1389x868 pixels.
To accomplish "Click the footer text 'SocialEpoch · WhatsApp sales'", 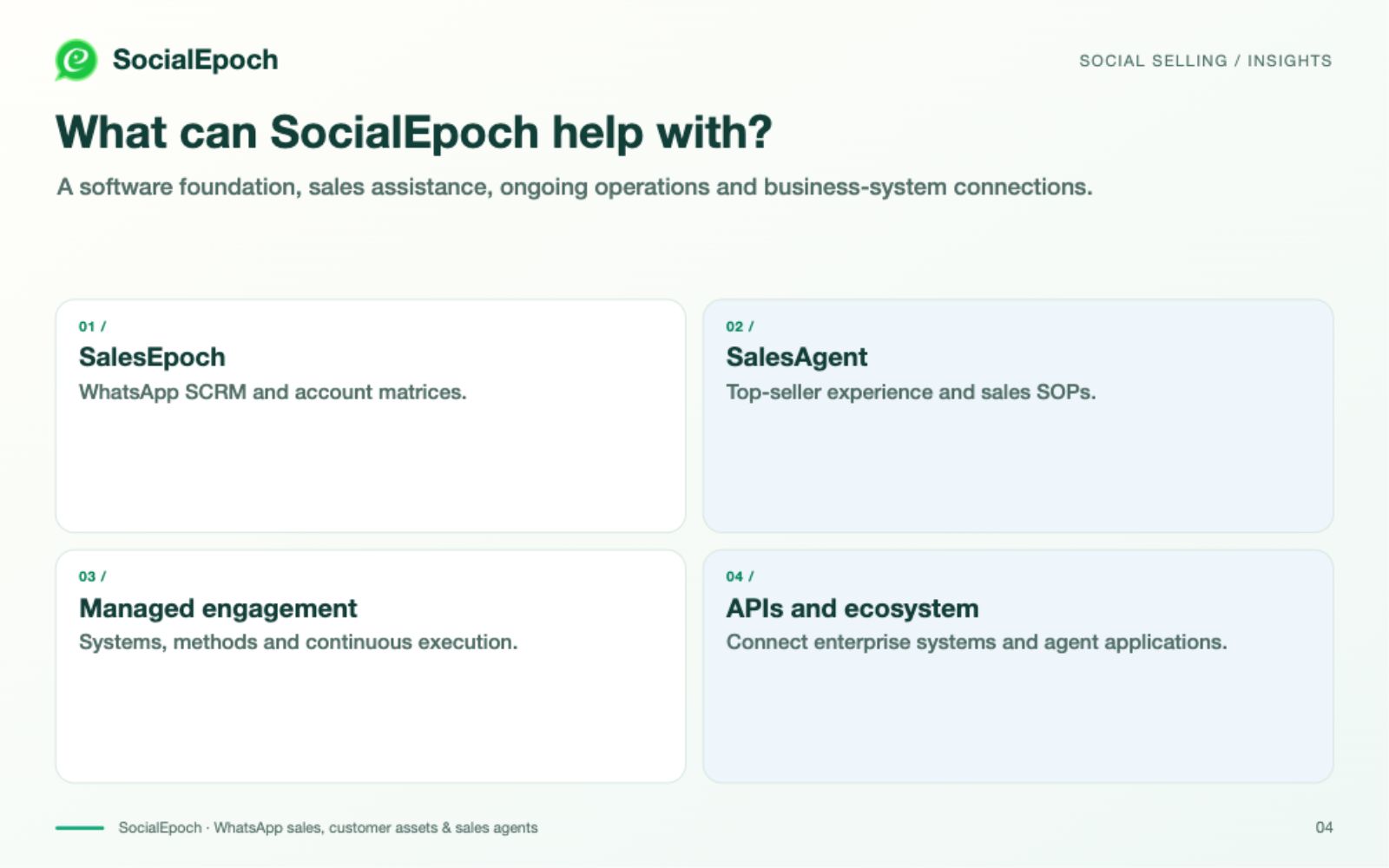I will (x=328, y=828).
